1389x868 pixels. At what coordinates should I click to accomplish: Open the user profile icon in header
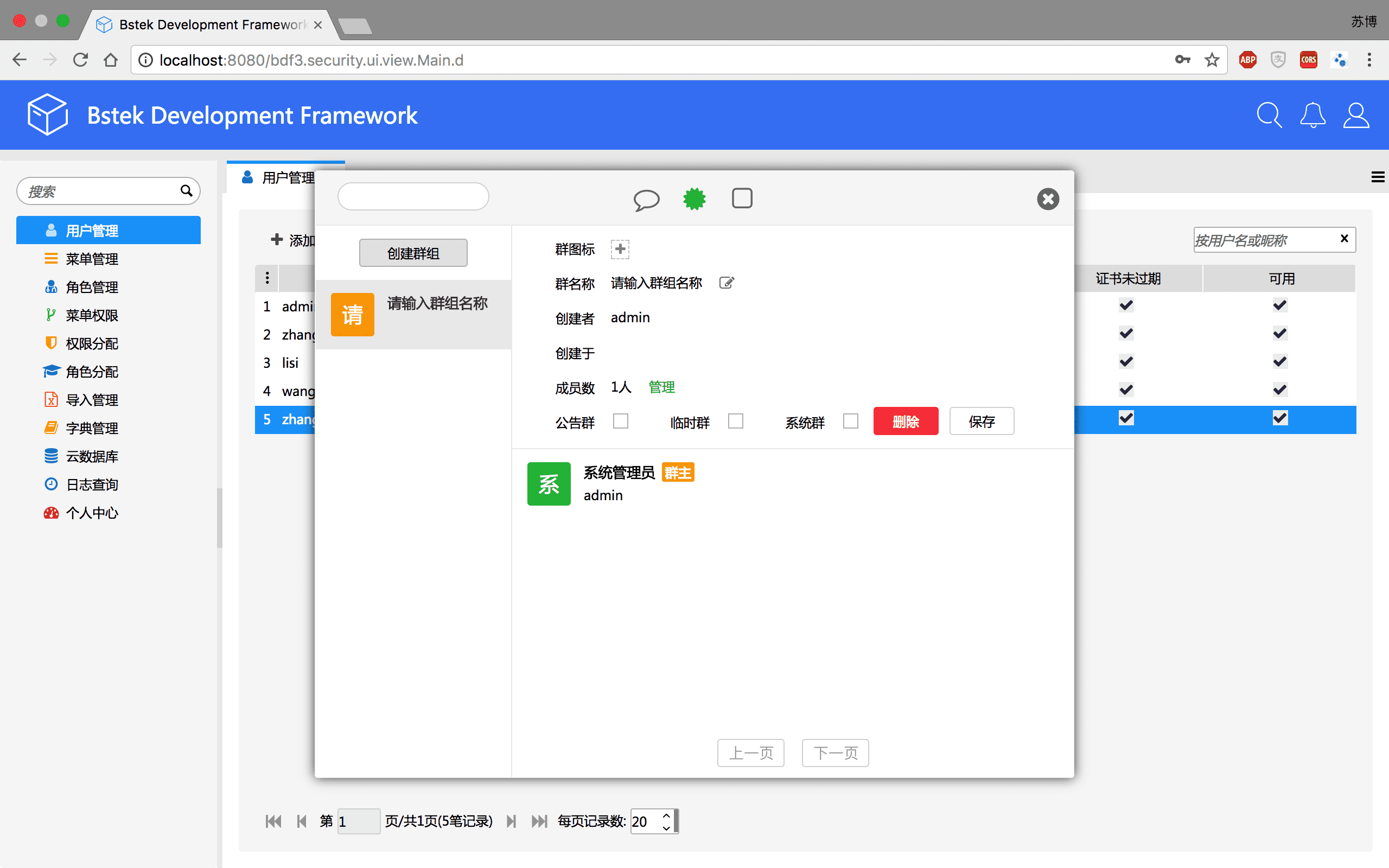(1356, 116)
